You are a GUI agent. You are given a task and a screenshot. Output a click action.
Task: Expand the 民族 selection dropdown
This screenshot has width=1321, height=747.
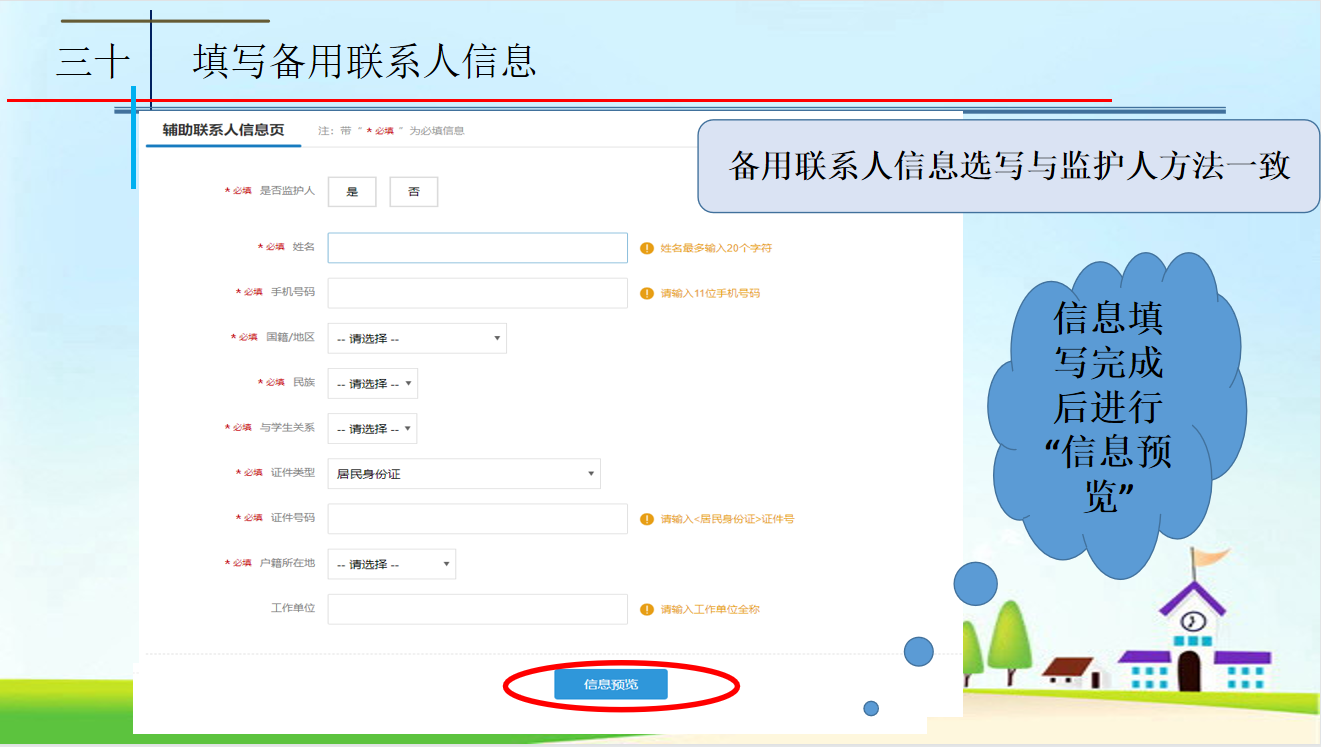point(373,384)
